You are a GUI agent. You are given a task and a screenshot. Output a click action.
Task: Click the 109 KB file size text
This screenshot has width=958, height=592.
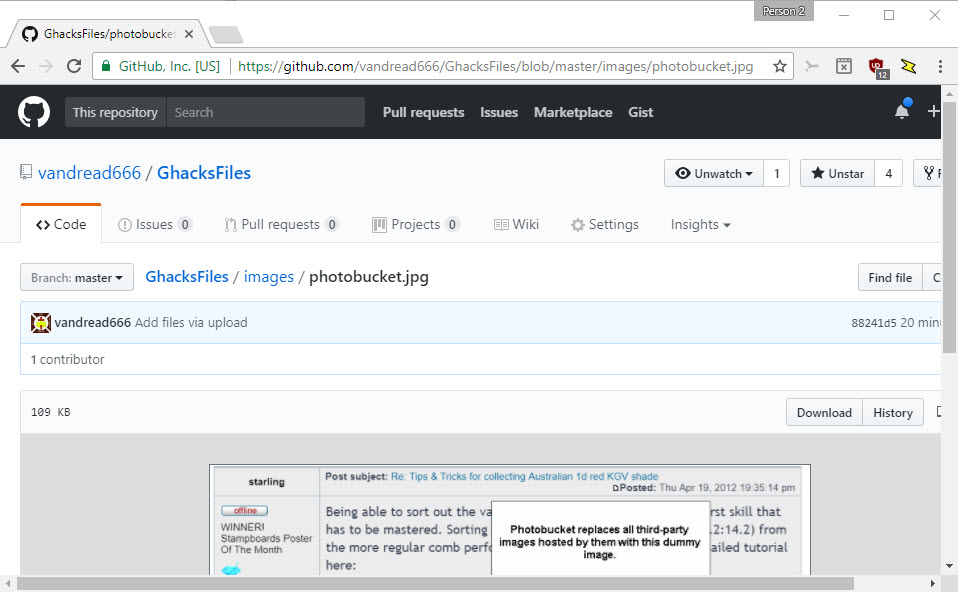coord(51,412)
